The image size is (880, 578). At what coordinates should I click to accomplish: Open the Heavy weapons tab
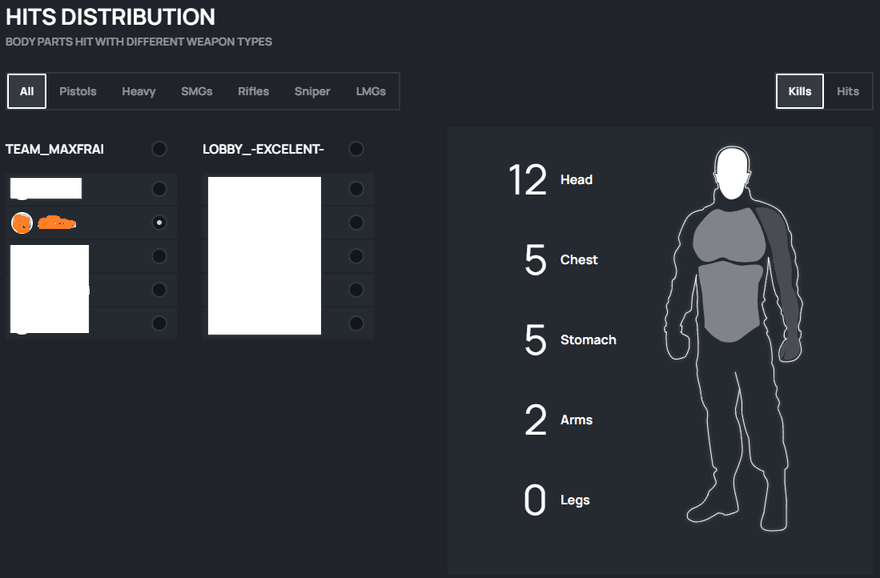pos(139,91)
